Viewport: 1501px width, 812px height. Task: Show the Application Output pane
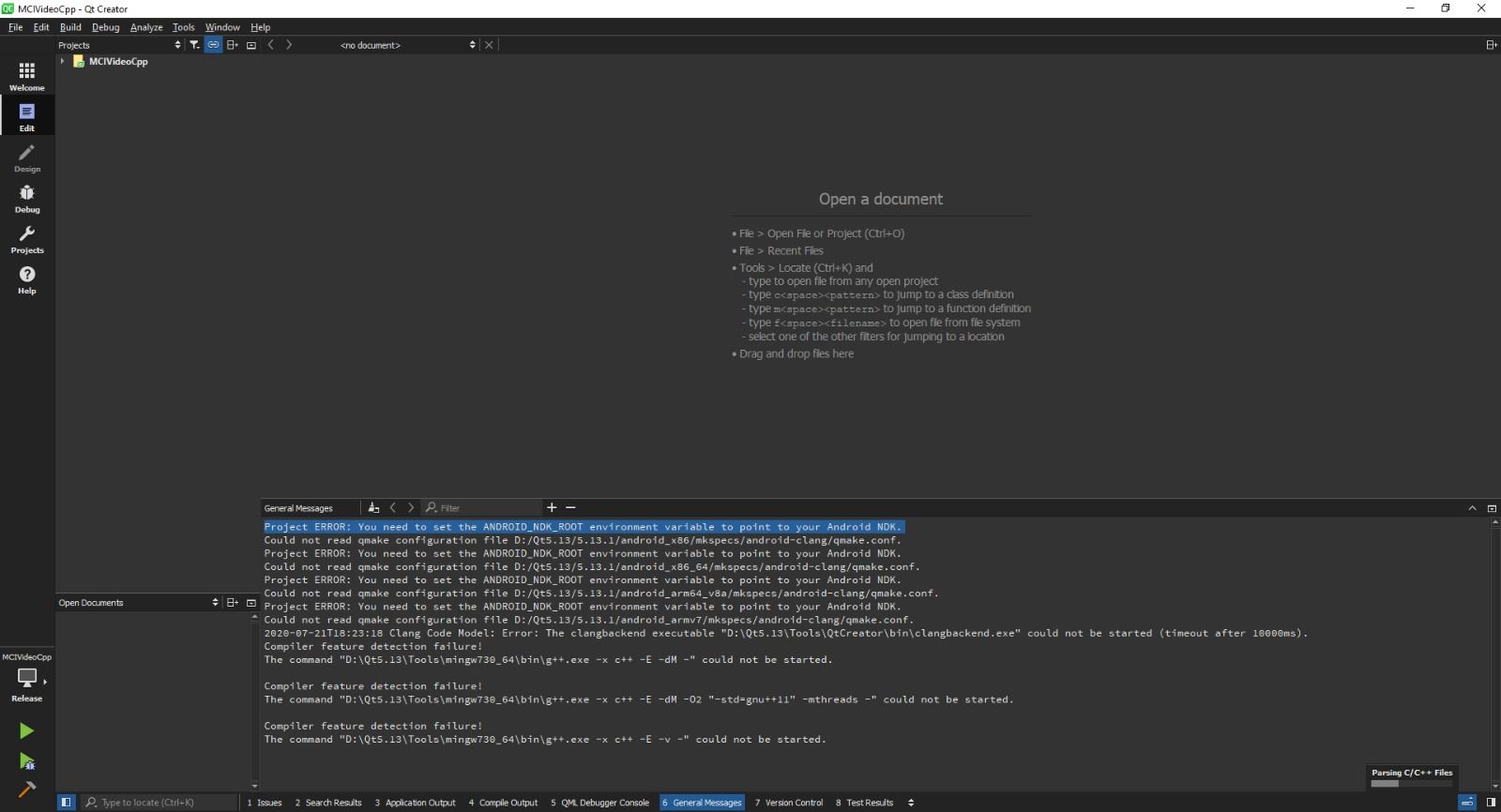(416, 803)
